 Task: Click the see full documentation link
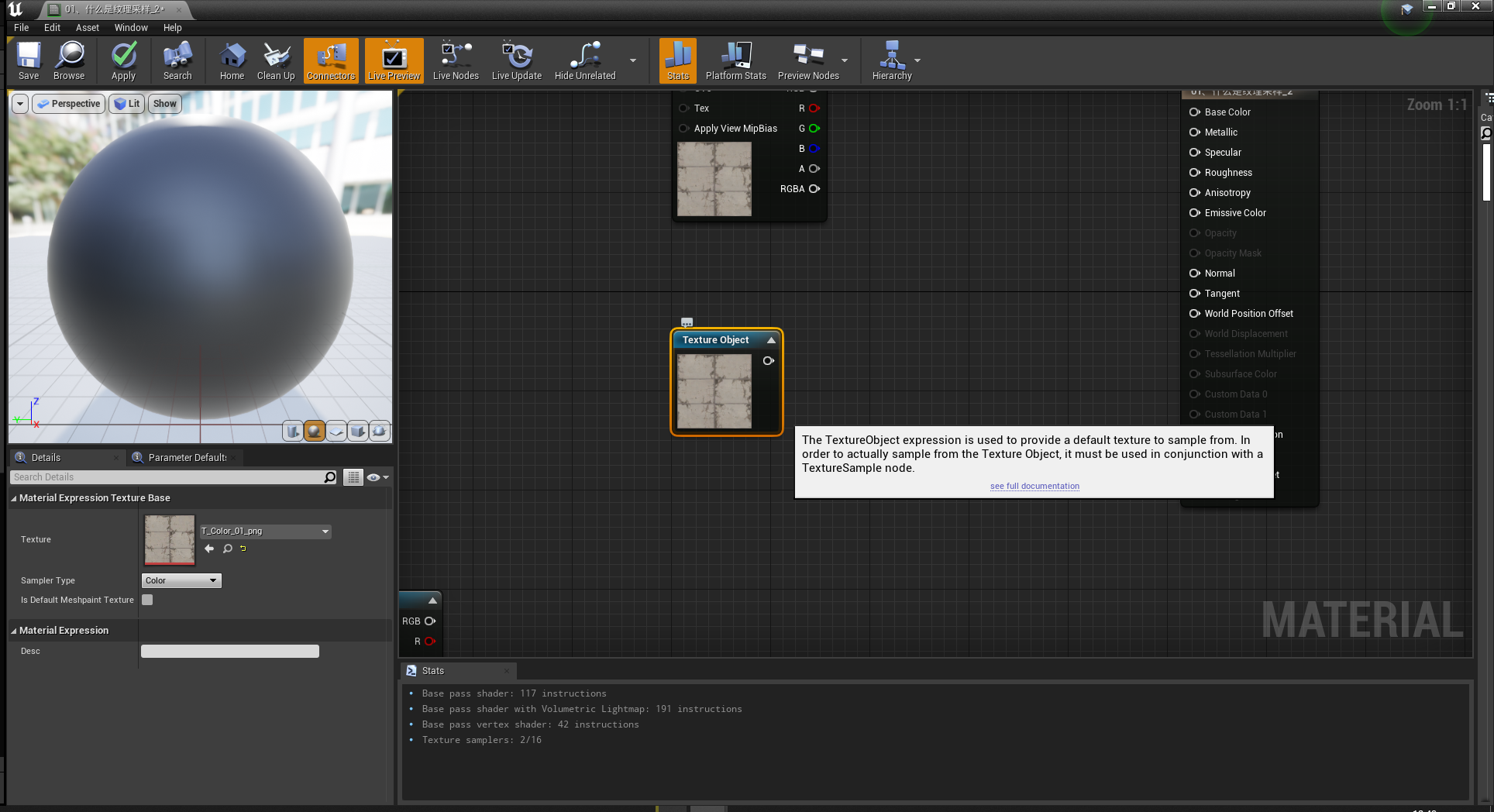tap(1034, 486)
